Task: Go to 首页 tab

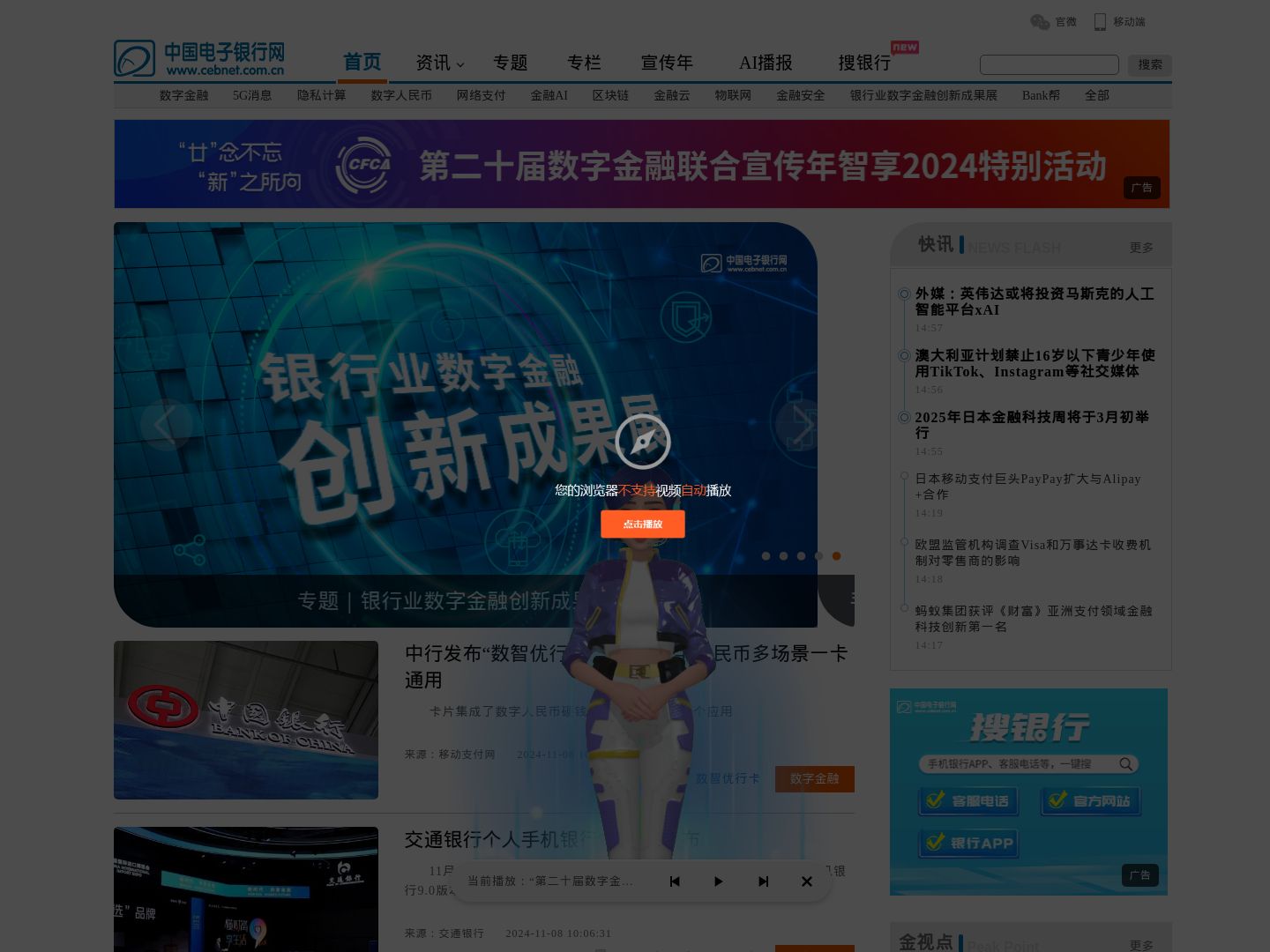Action: pyautogui.click(x=362, y=63)
